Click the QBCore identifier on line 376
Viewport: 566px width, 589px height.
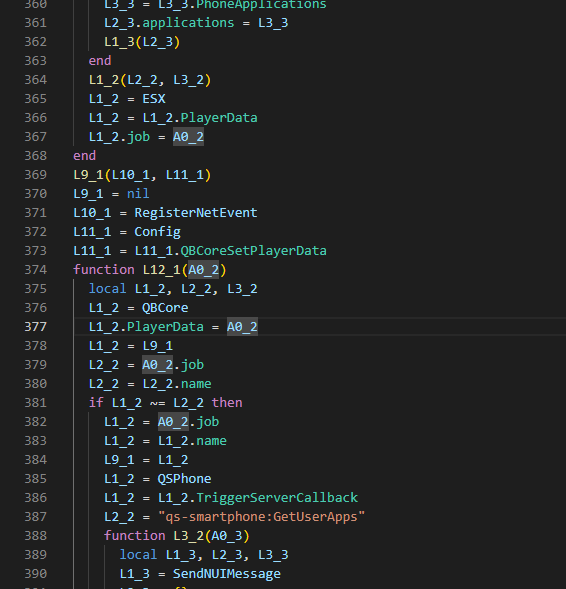point(165,307)
